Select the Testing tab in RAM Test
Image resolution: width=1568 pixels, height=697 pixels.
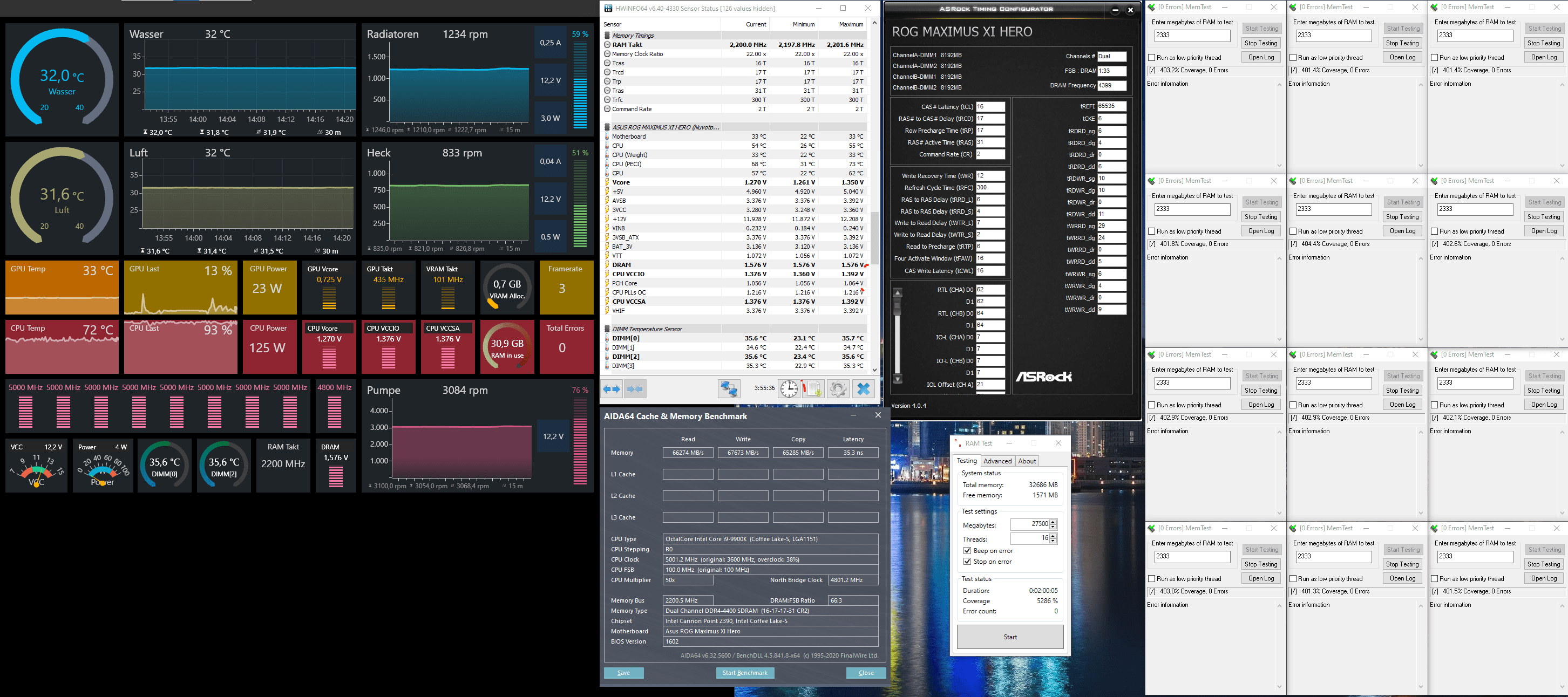[966, 461]
